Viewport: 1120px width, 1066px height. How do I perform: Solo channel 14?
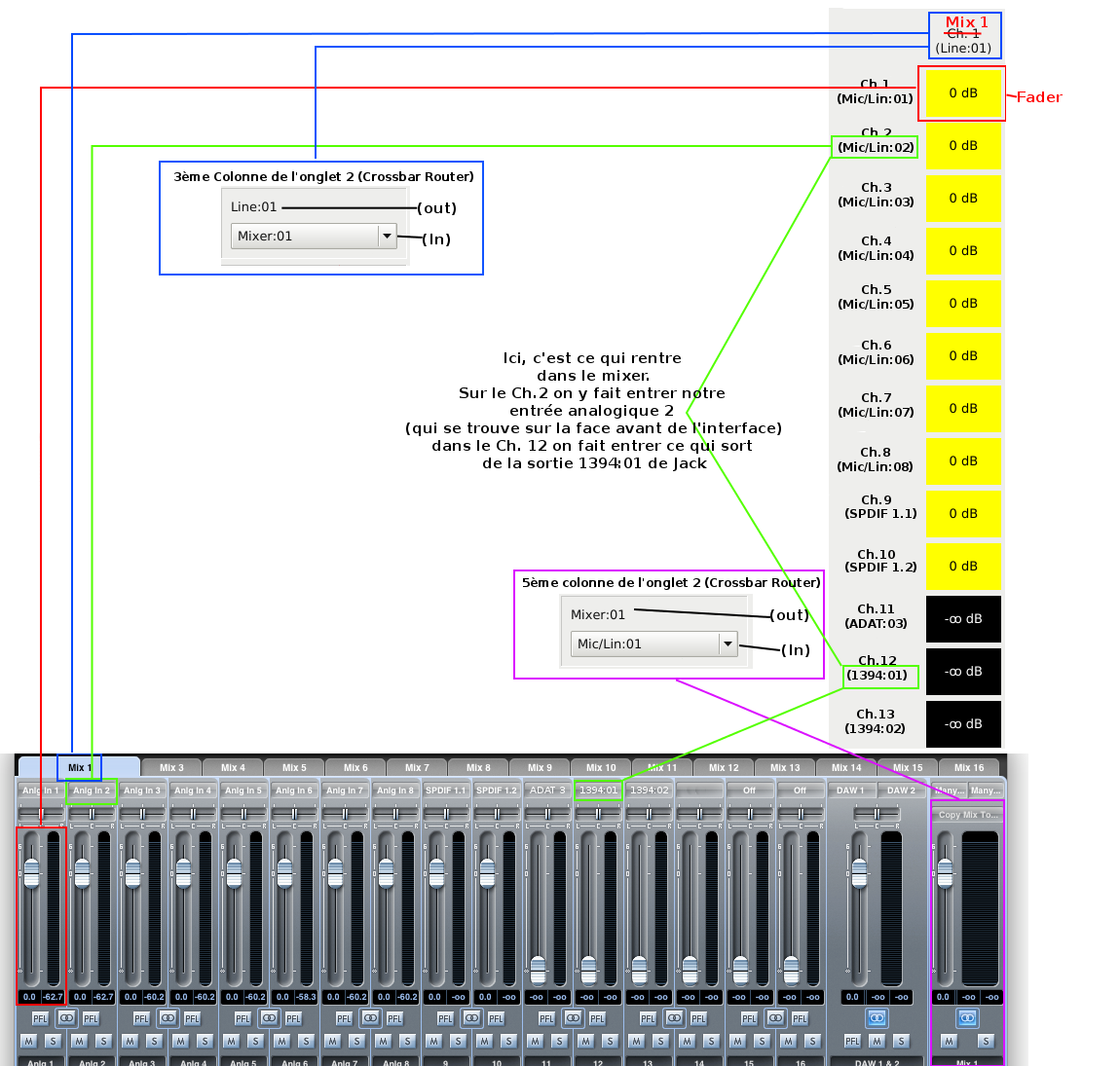(713, 1041)
